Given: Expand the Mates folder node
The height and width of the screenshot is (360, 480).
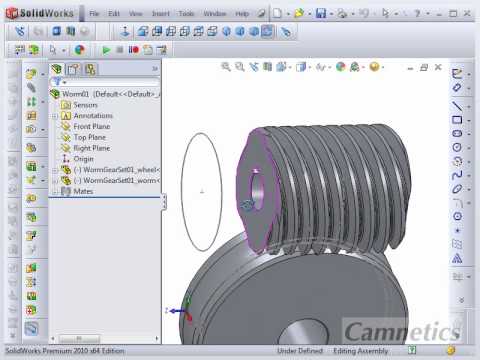Looking at the screenshot, I should (x=55, y=192).
